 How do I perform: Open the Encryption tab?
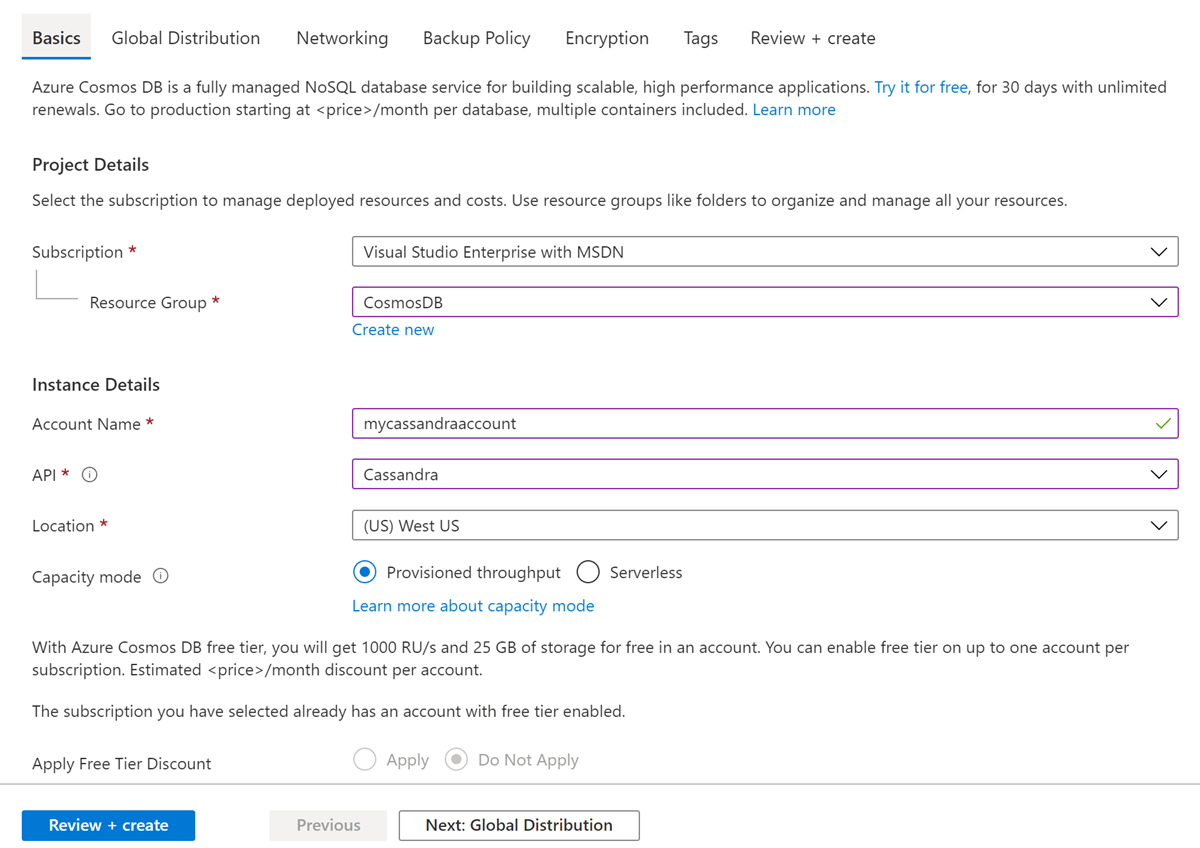pyautogui.click(x=606, y=37)
